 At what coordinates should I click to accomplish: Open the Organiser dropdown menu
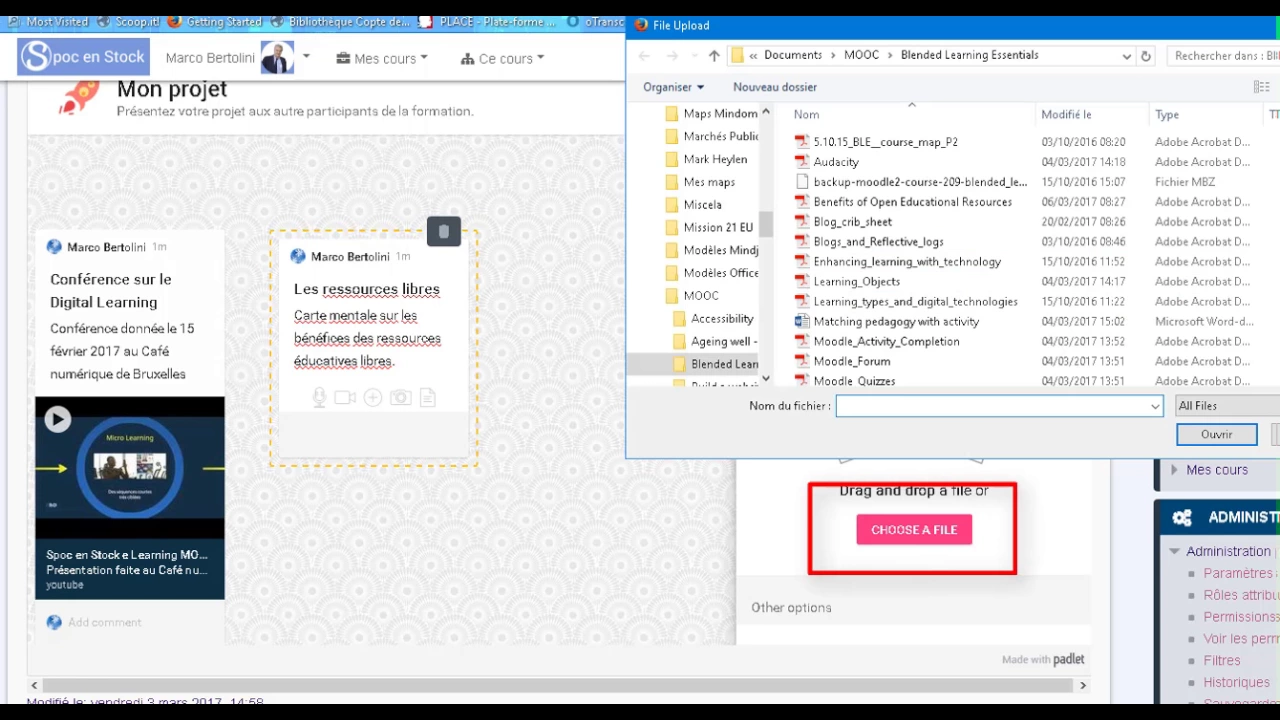(x=673, y=87)
